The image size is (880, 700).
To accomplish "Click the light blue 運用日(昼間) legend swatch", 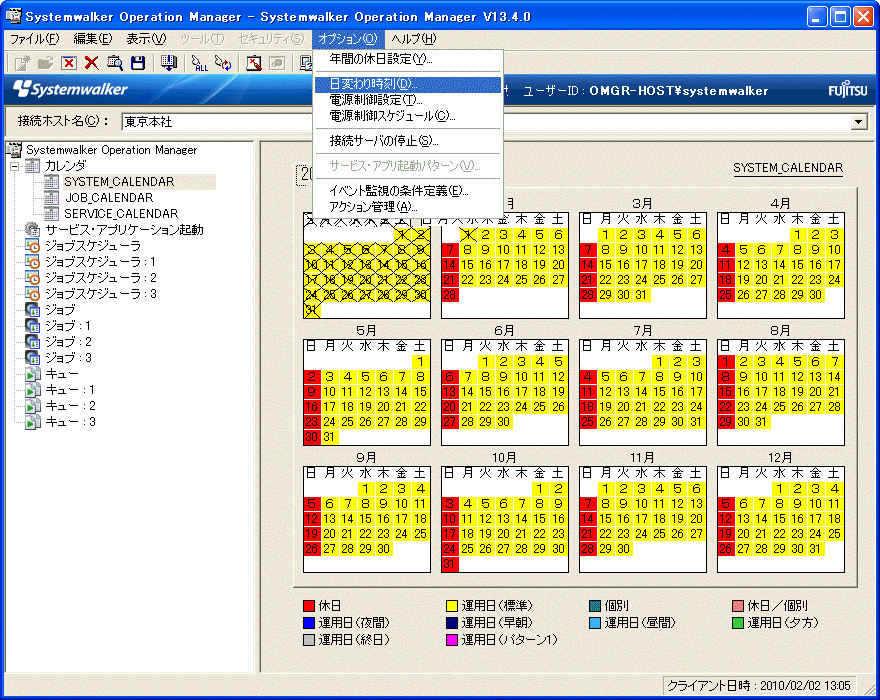I will (x=595, y=623).
